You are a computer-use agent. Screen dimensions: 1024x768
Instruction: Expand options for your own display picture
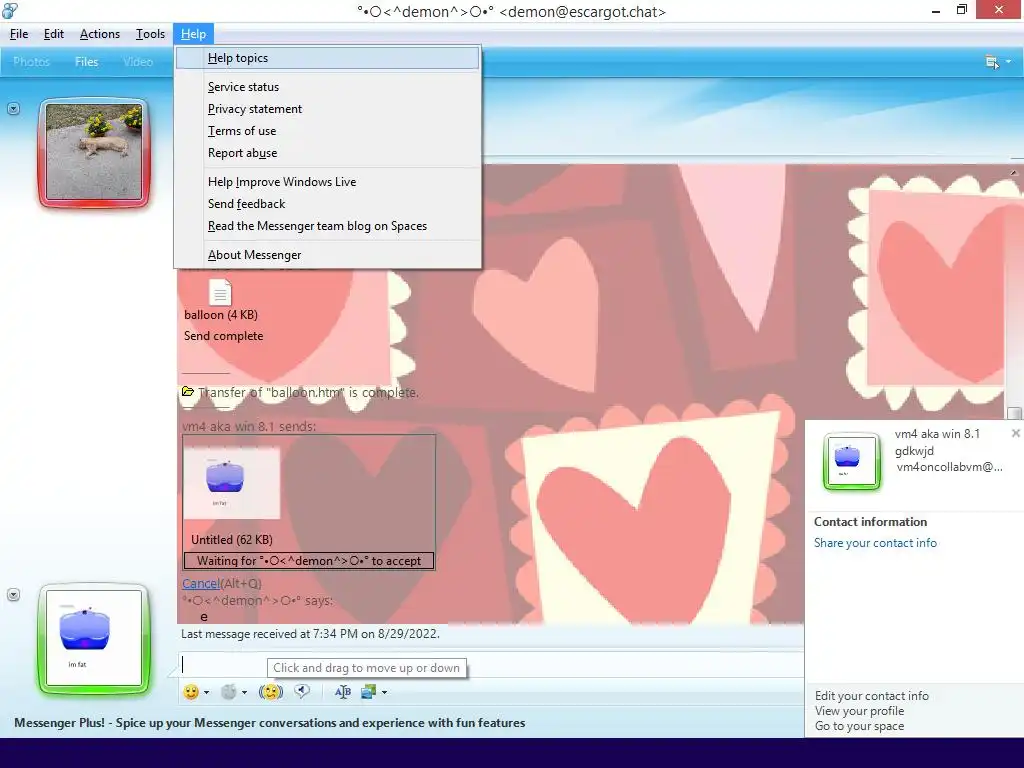click(13, 594)
